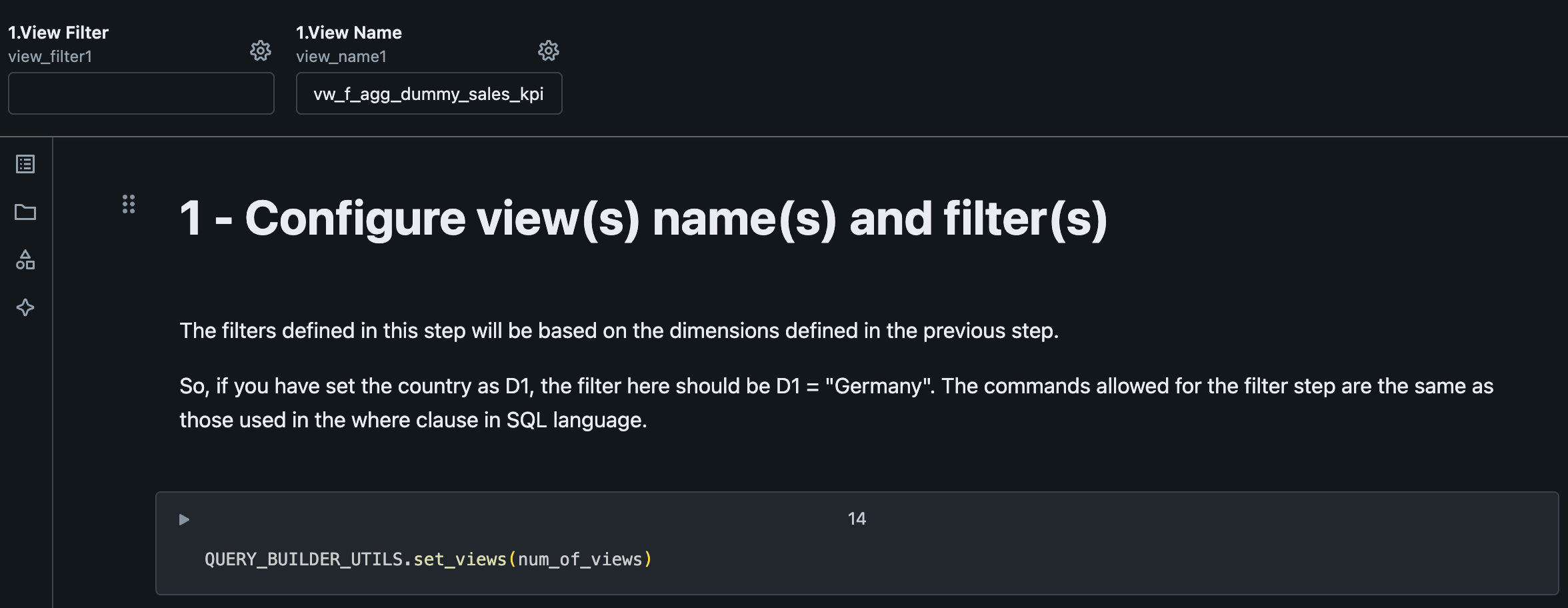
Task: Open the catalog shapes icon in sidebar
Action: 25,260
